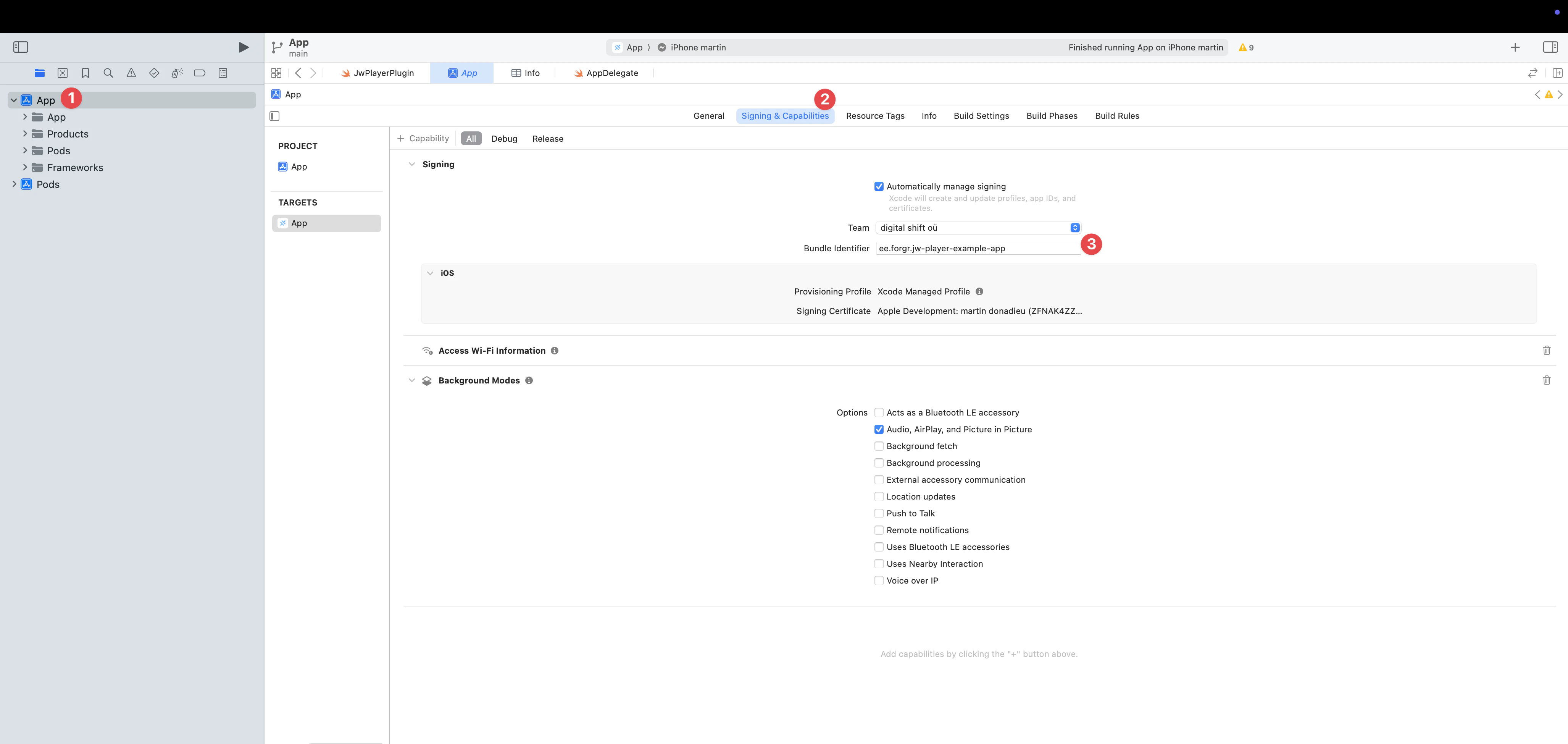This screenshot has width=1568, height=744.
Task: Click the yellow warnings indicator showing 9
Action: tap(1245, 47)
